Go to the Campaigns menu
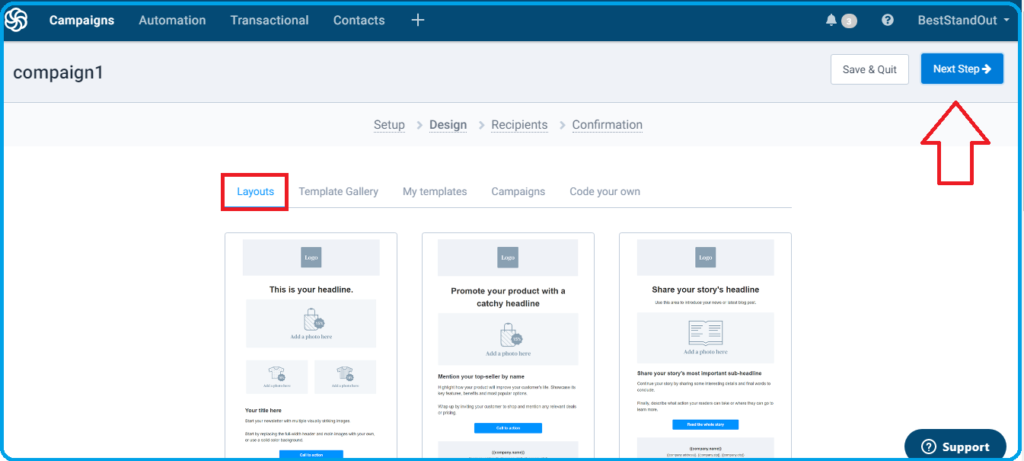 coord(82,20)
